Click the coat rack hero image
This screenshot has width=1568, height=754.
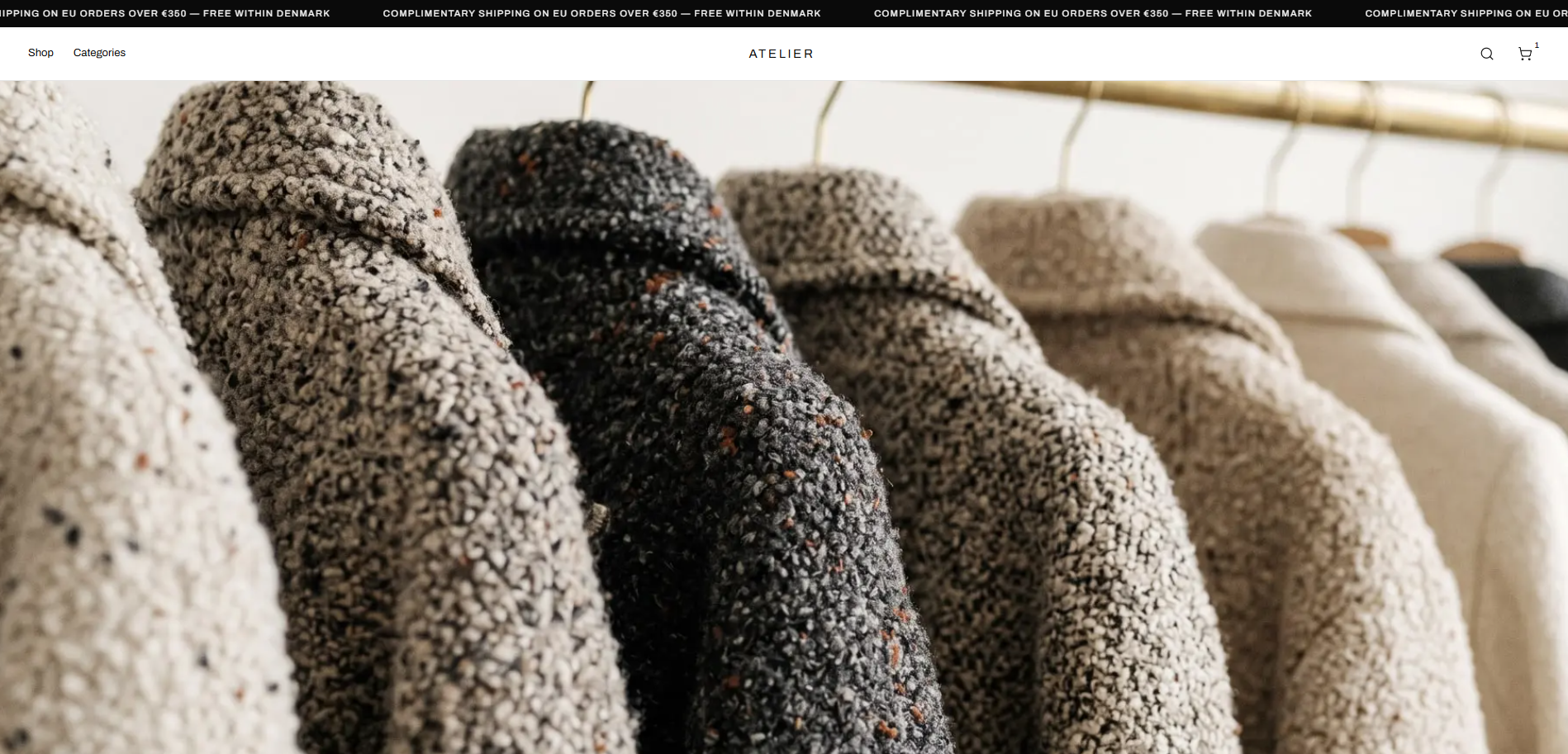click(784, 417)
